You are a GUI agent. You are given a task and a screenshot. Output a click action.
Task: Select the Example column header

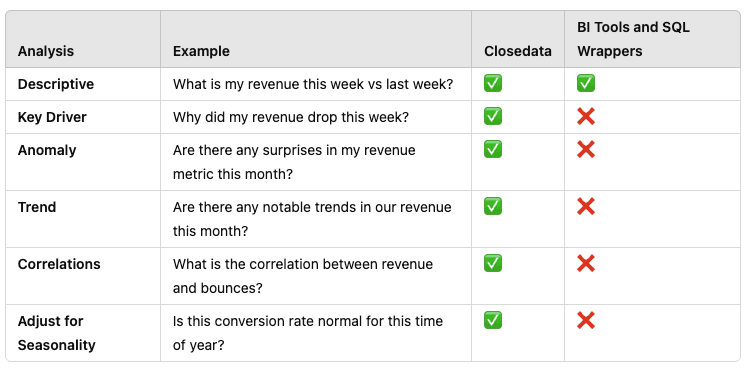tap(201, 51)
